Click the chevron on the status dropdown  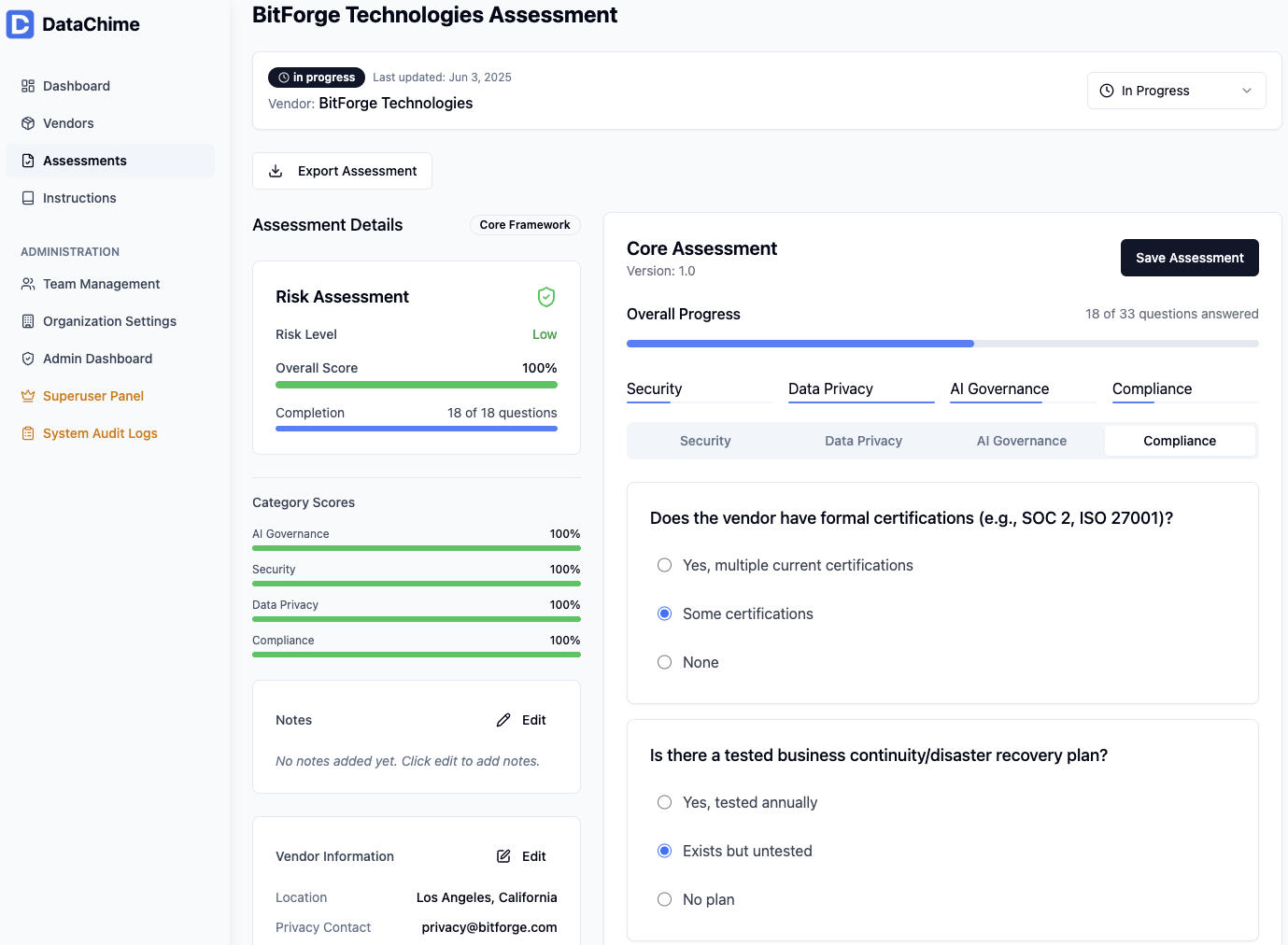[1246, 91]
